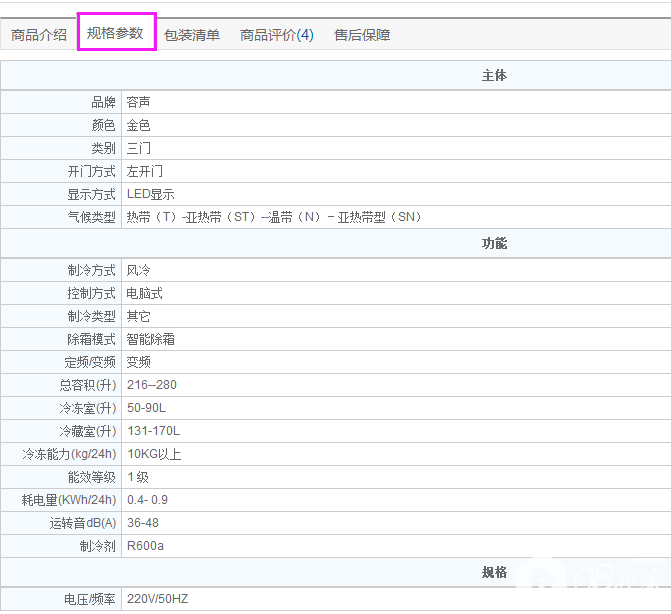Select the 左开门 door opening value

tap(145, 171)
